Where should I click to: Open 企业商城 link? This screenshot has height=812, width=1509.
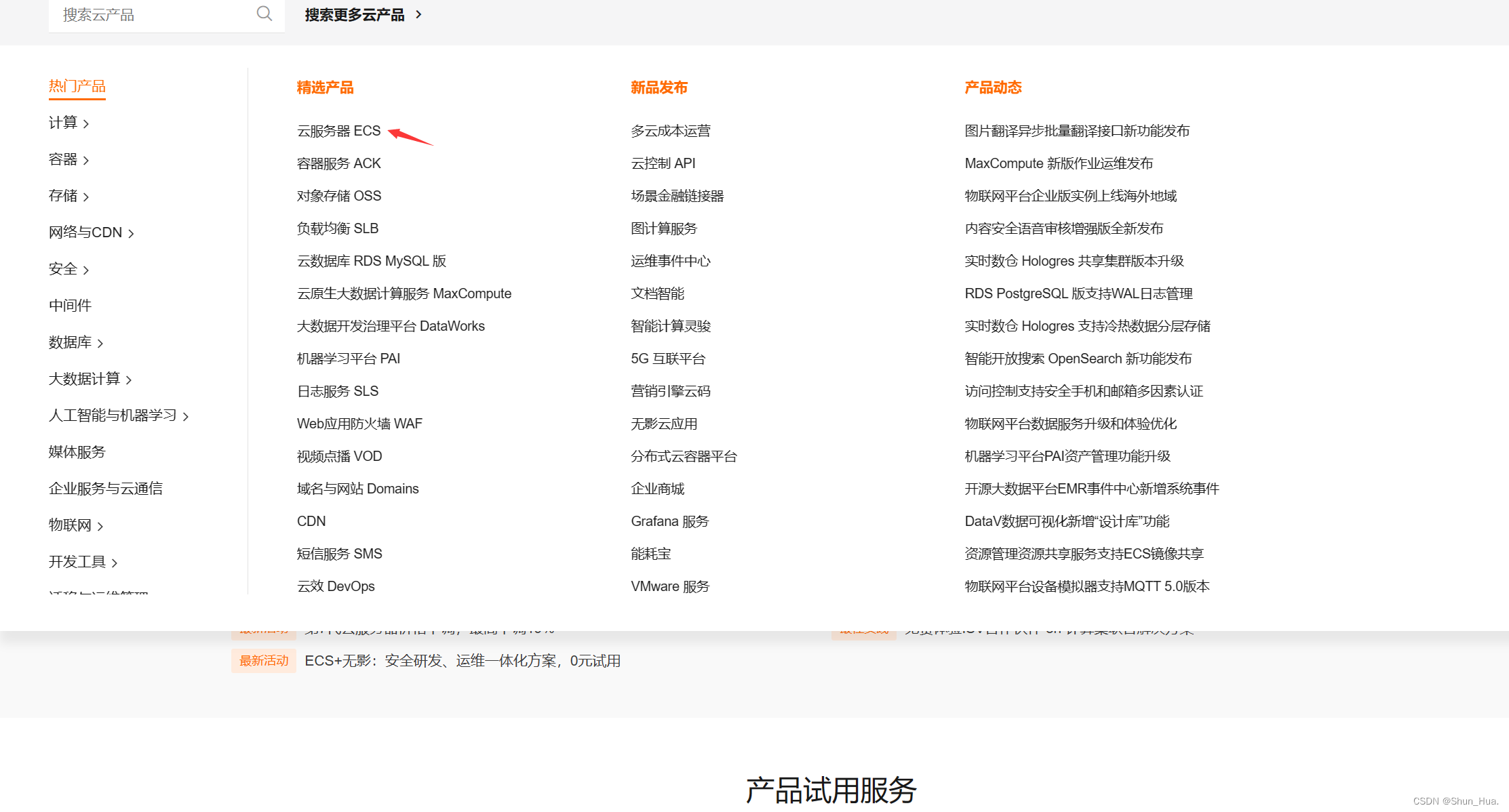658,489
